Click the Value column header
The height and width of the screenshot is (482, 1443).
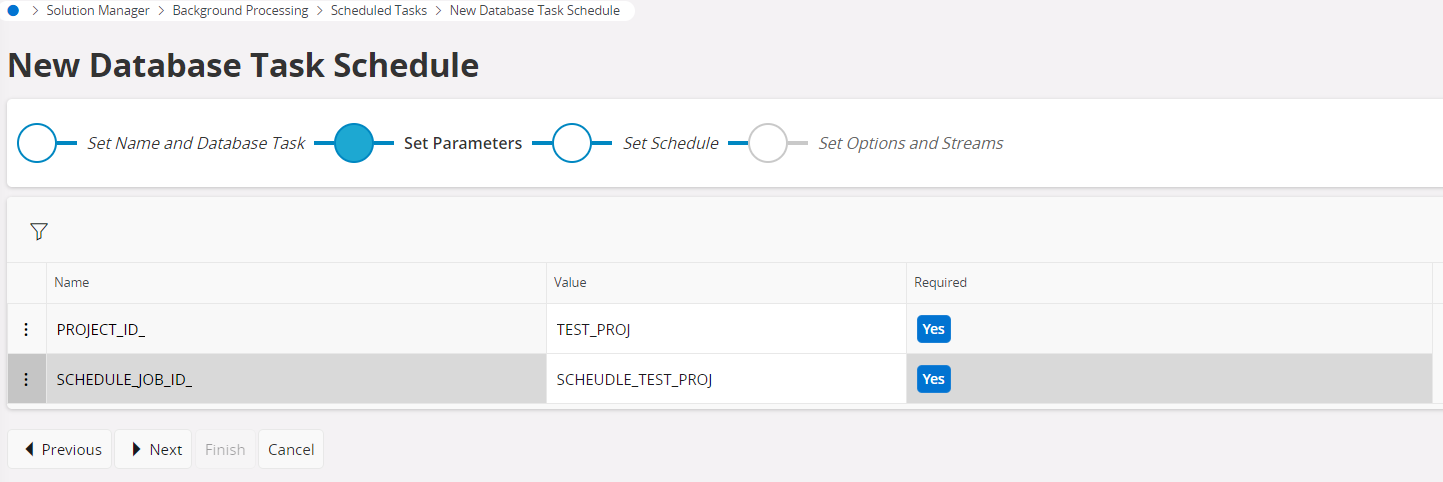tap(570, 283)
